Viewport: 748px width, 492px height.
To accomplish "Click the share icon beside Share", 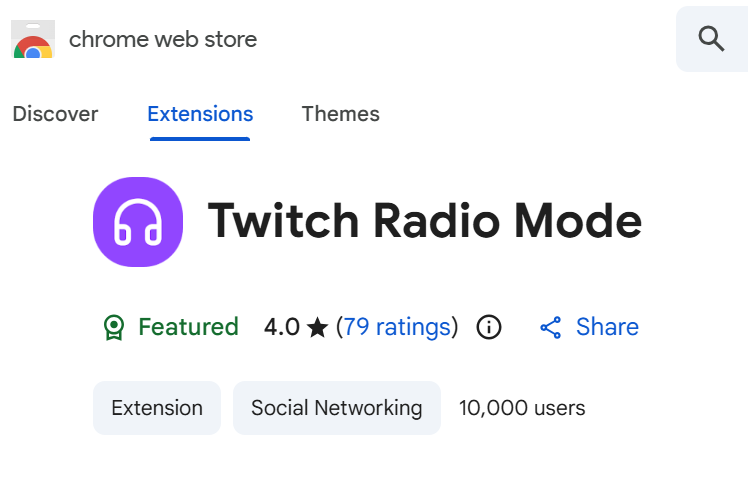I will [550, 328].
